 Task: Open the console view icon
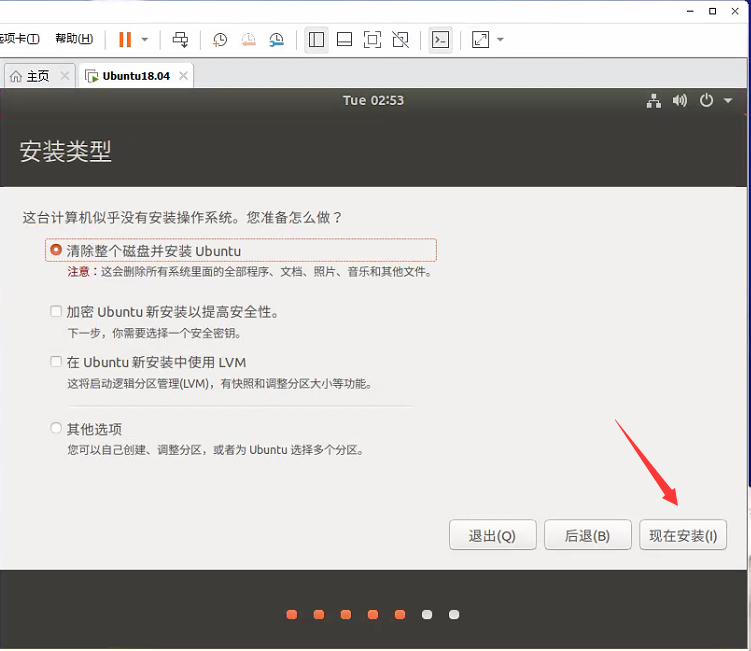click(x=440, y=39)
